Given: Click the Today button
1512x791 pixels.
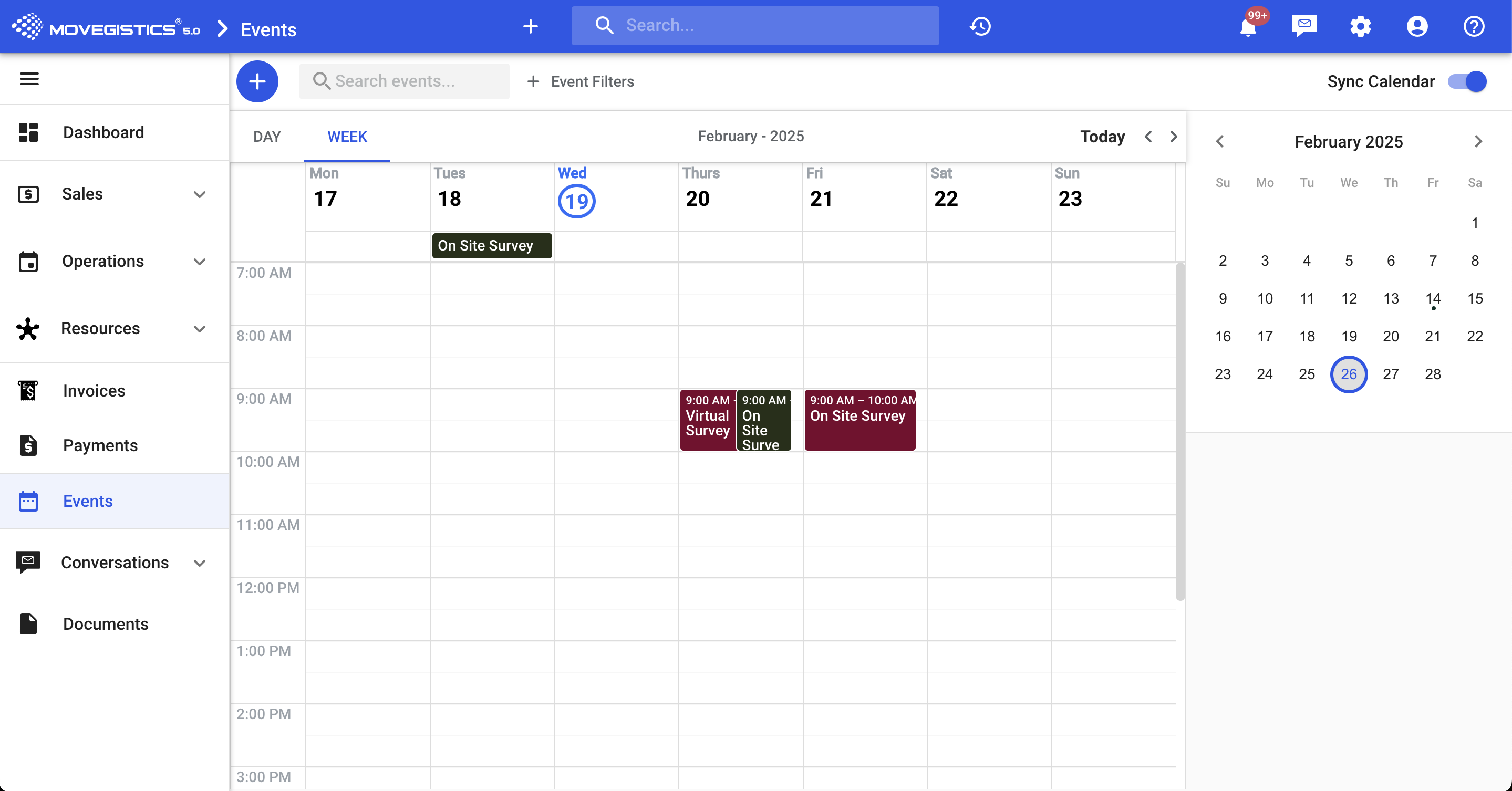Looking at the screenshot, I should [1102, 137].
